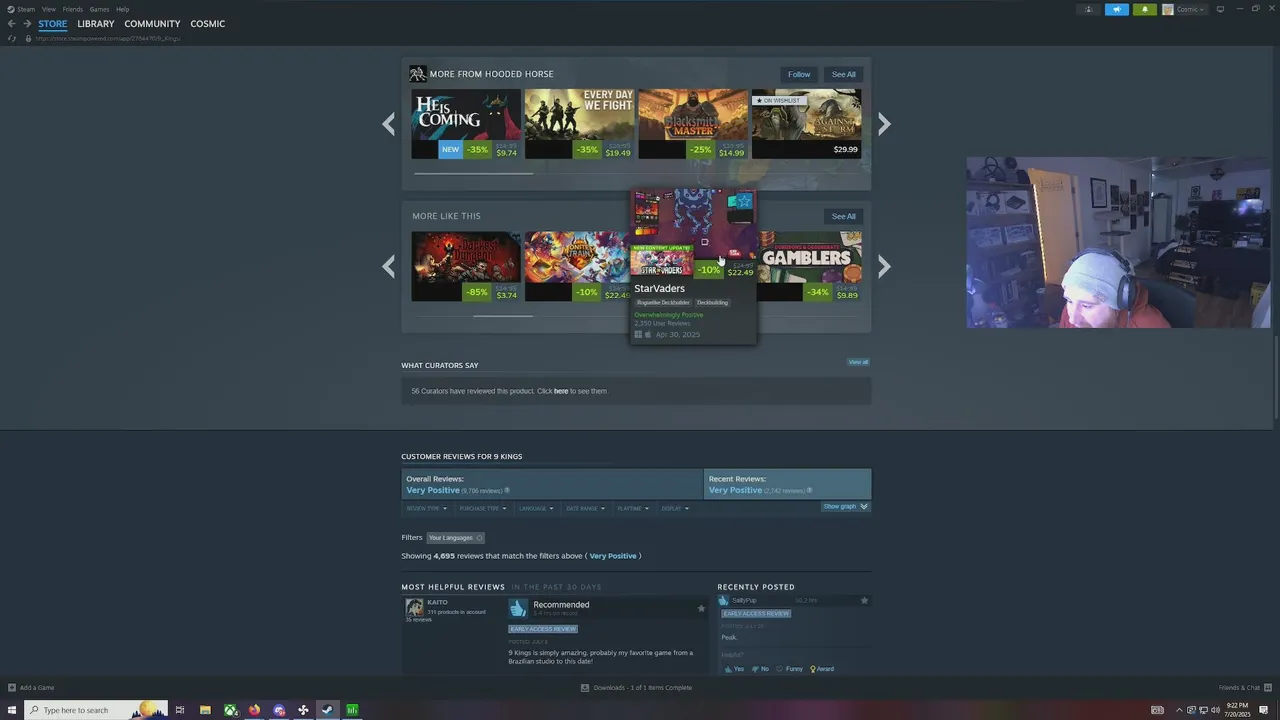
Task: Open the Gamblers game capsule
Action: click(810, 266)
